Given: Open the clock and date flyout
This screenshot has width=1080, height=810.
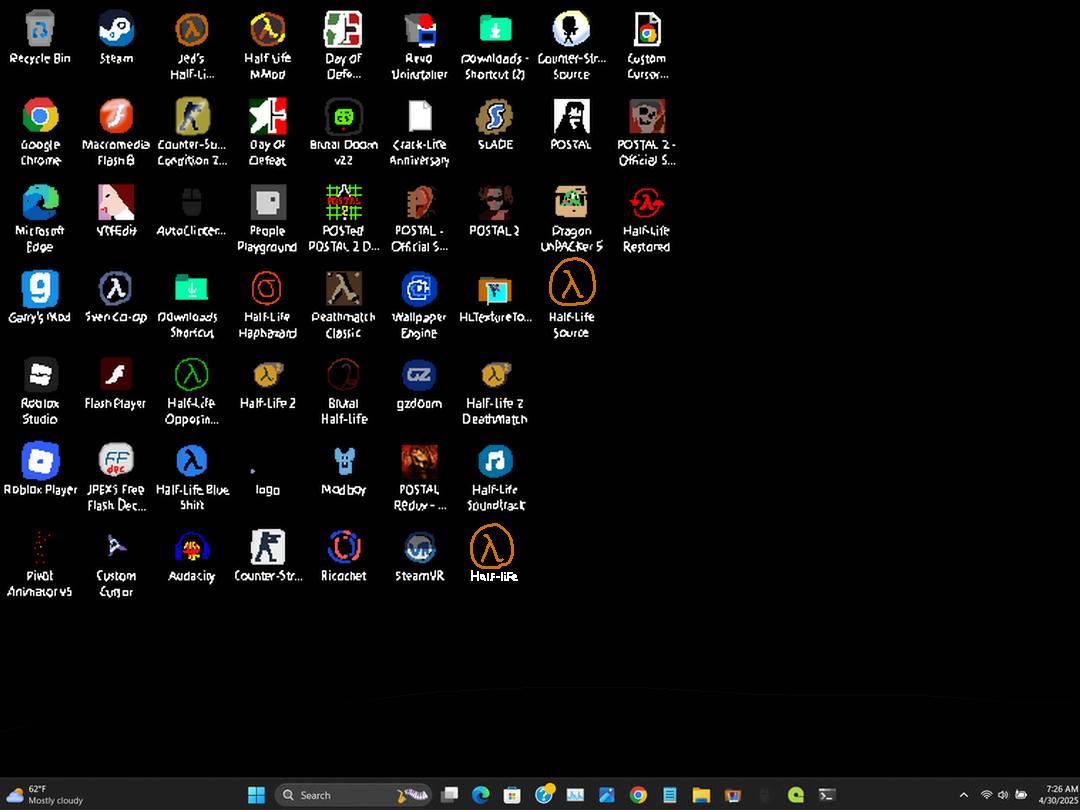Looking at the screenshot, I should point(1061,795).
